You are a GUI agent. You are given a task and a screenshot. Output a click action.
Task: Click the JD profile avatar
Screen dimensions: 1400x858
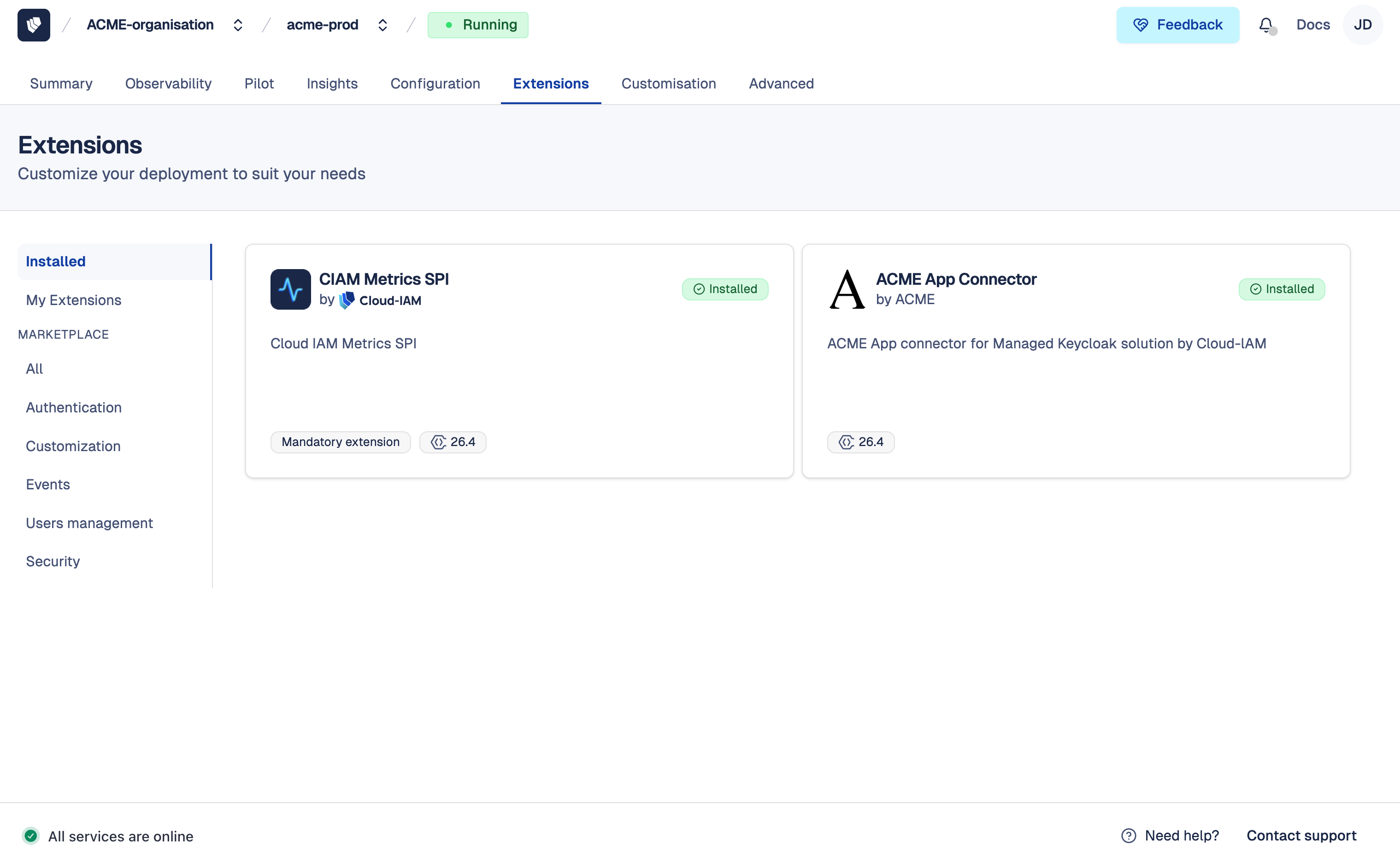click(1363, 24)
